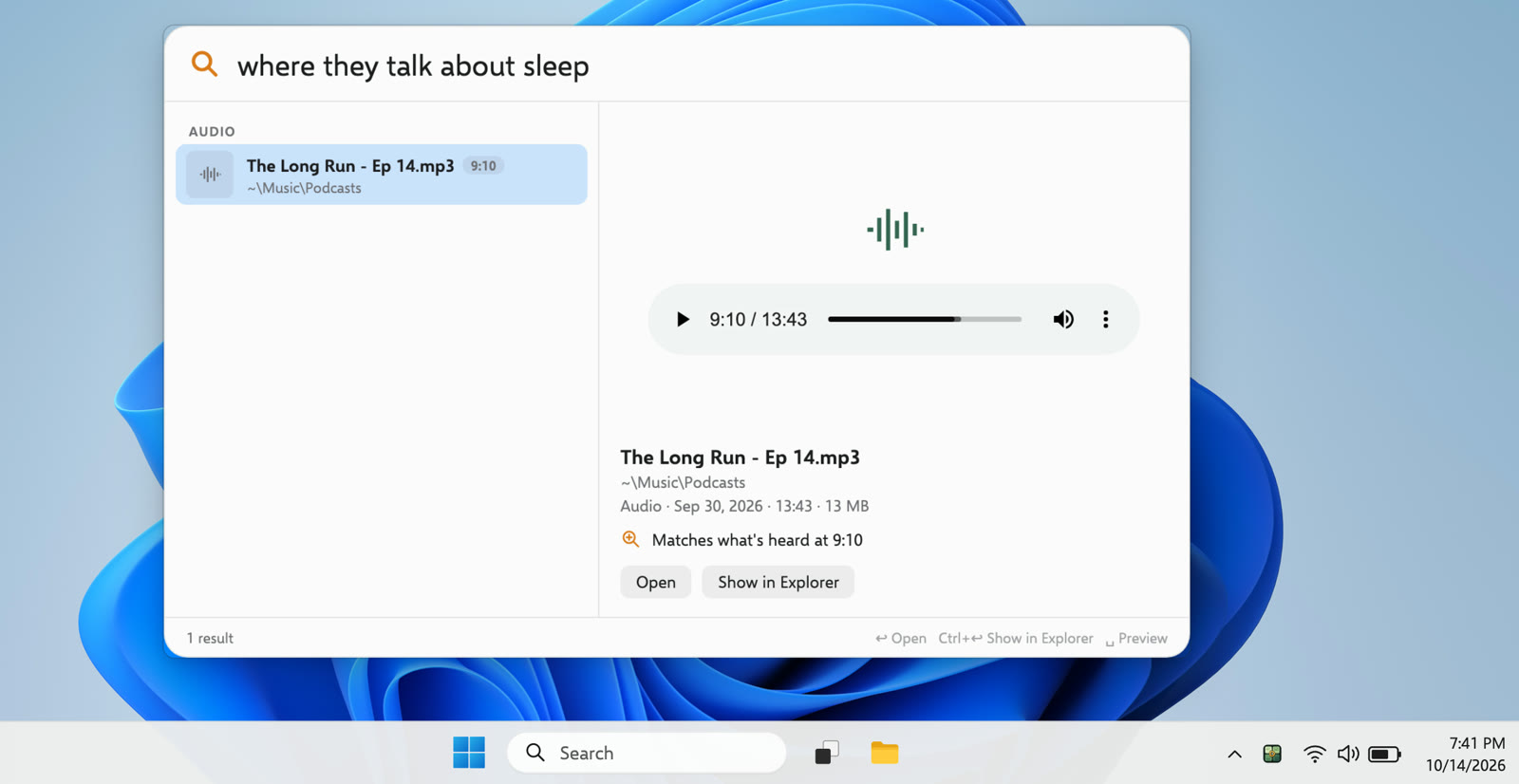Click the orange search magnifier icon
Screen dimensions: 1519x784
(x=204, y=65)
